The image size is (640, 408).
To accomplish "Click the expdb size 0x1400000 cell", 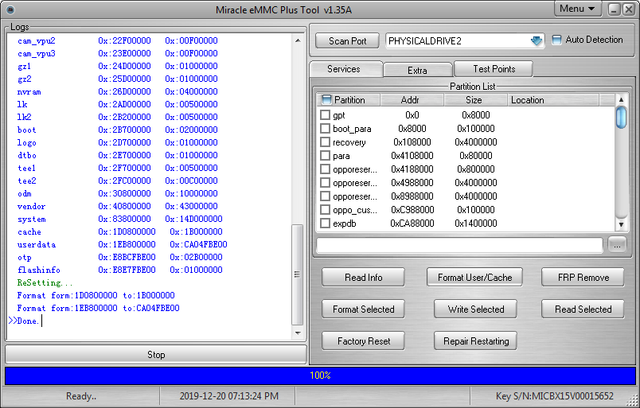I will pyautogui.click(x=476, y=223).
